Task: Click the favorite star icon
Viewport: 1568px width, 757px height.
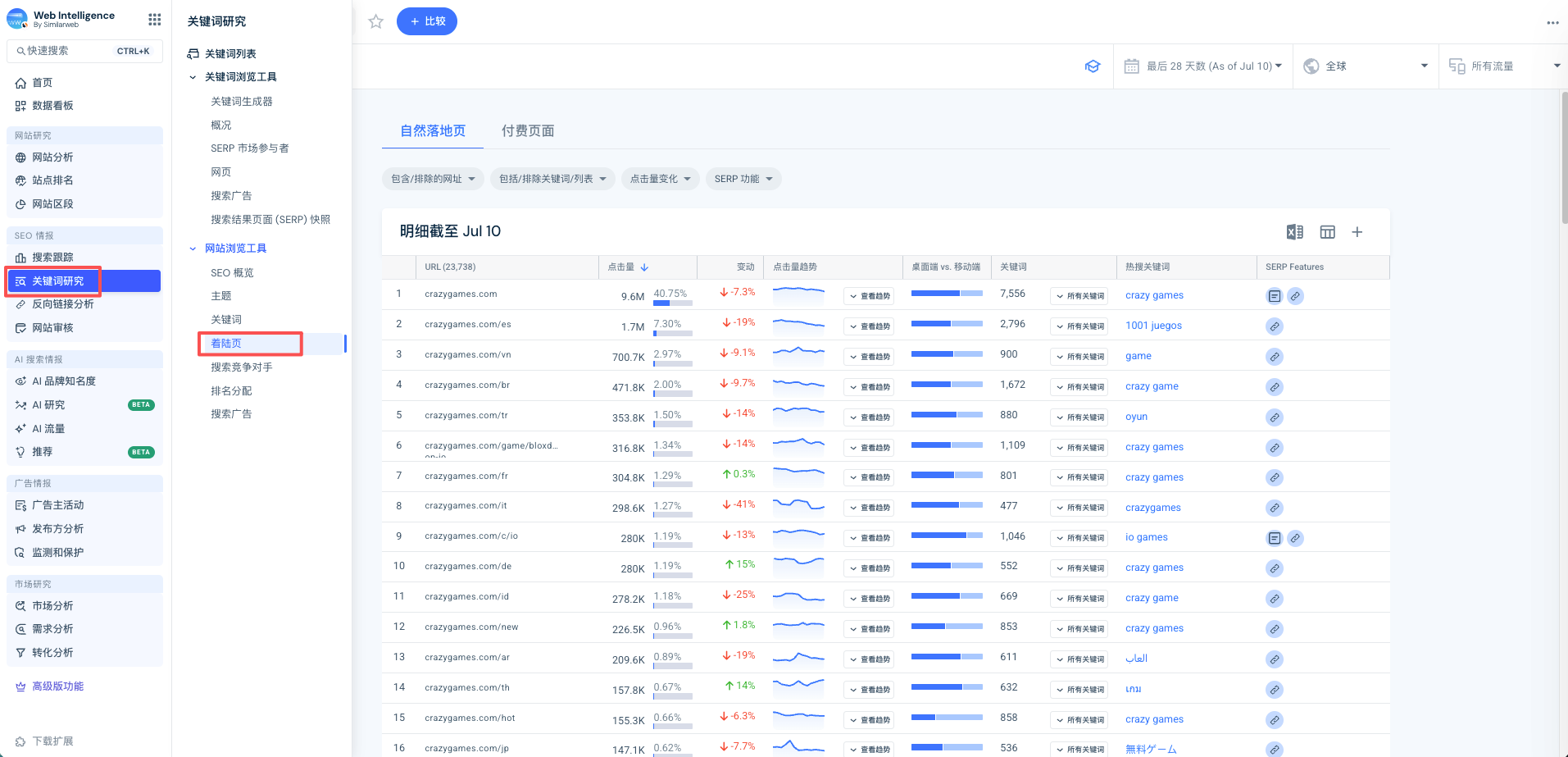Action: tap(375, 21)
